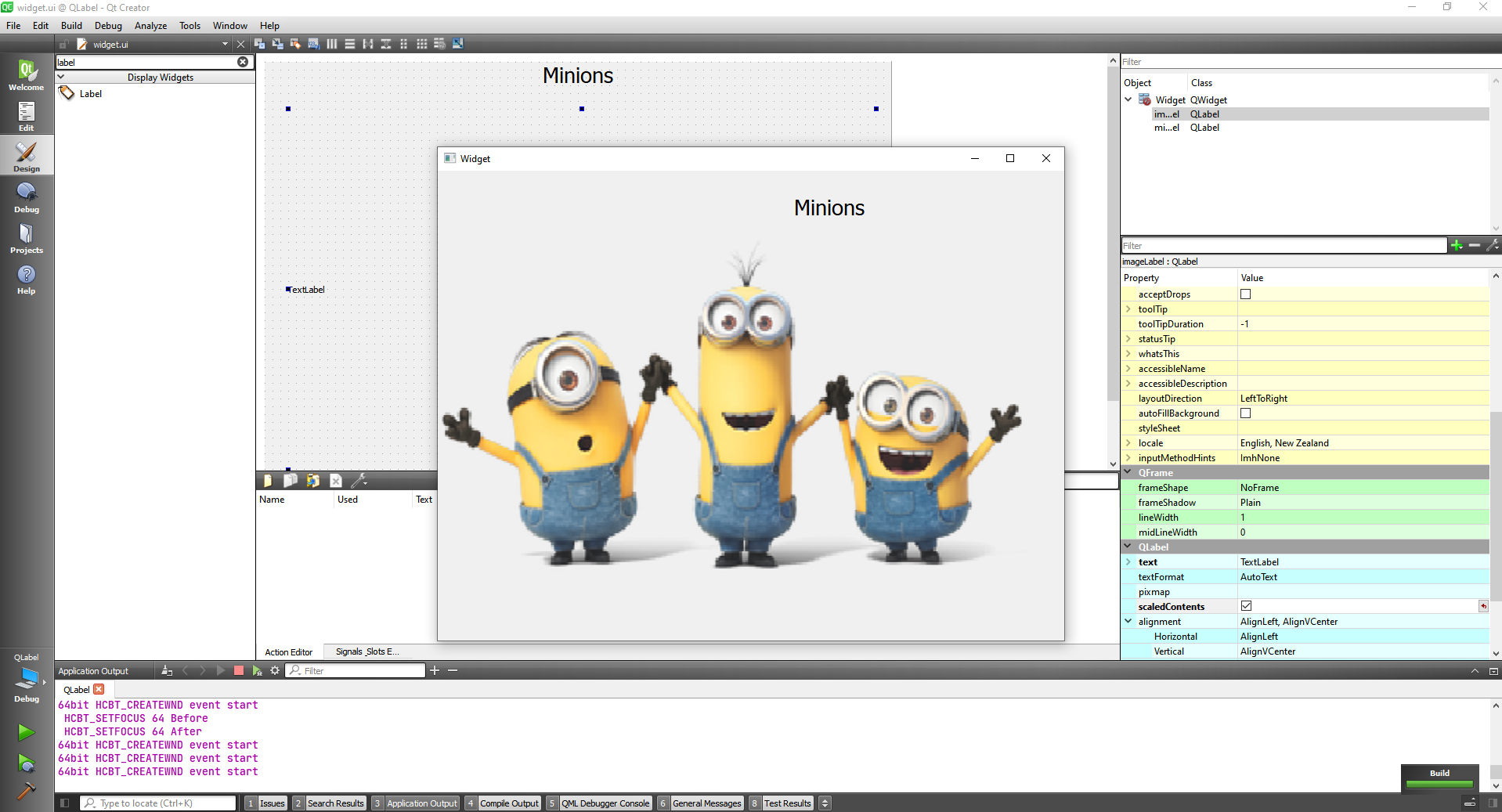Open the Welcome mode

coord(27,75)
